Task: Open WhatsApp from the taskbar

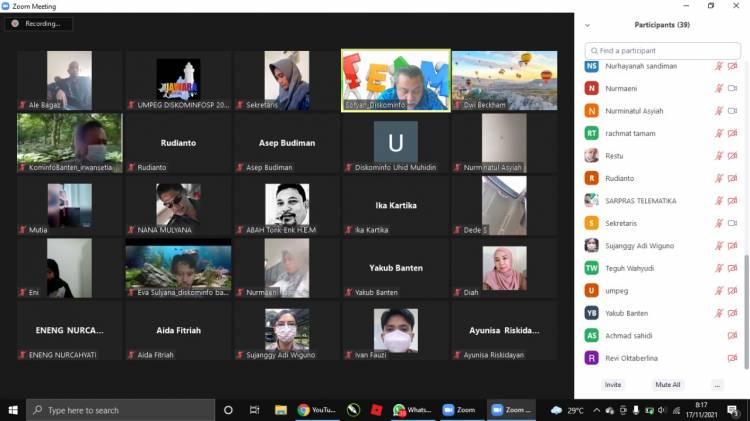Action: (412, 410)
